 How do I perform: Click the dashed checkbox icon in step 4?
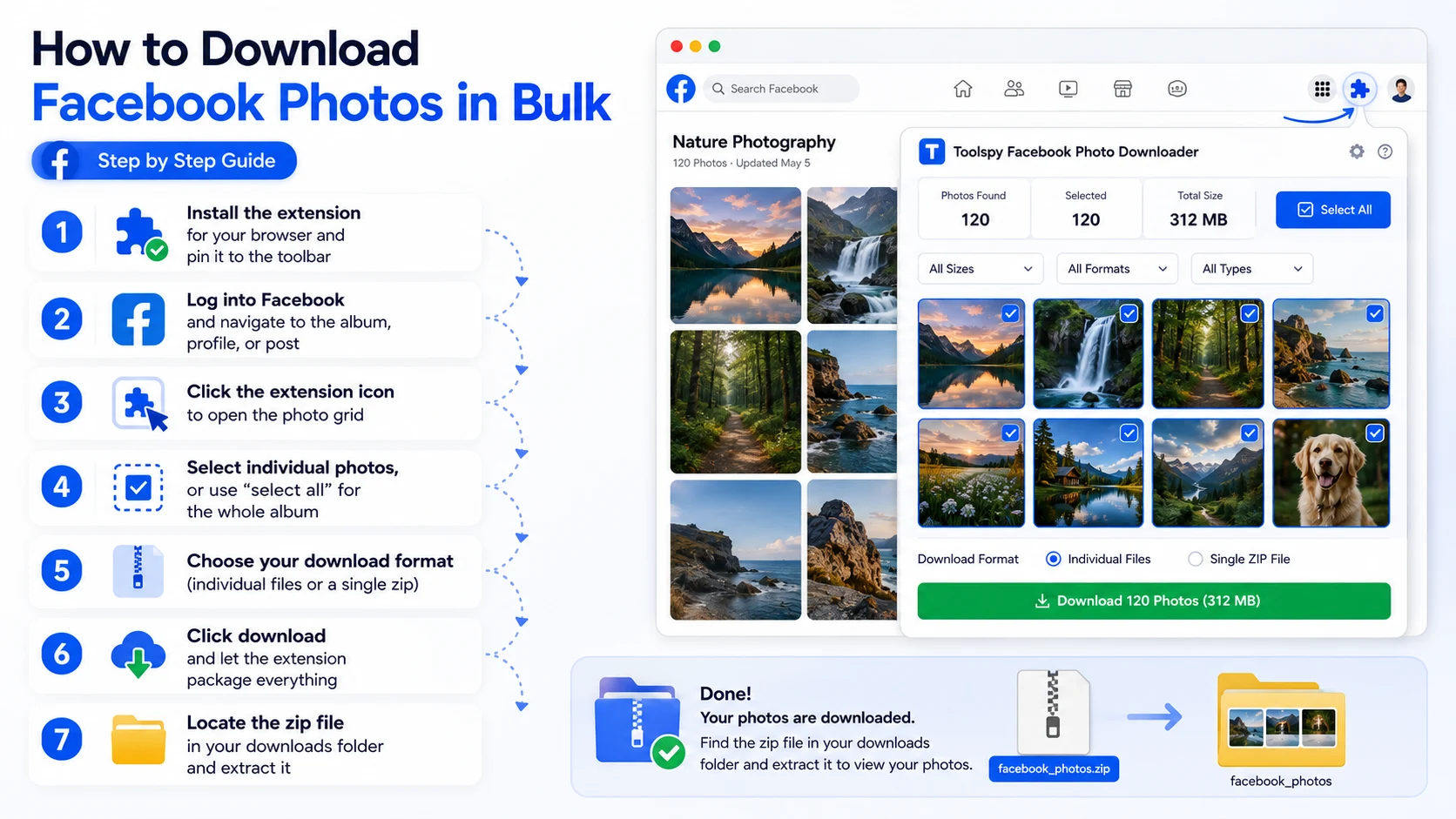point(138,487)
